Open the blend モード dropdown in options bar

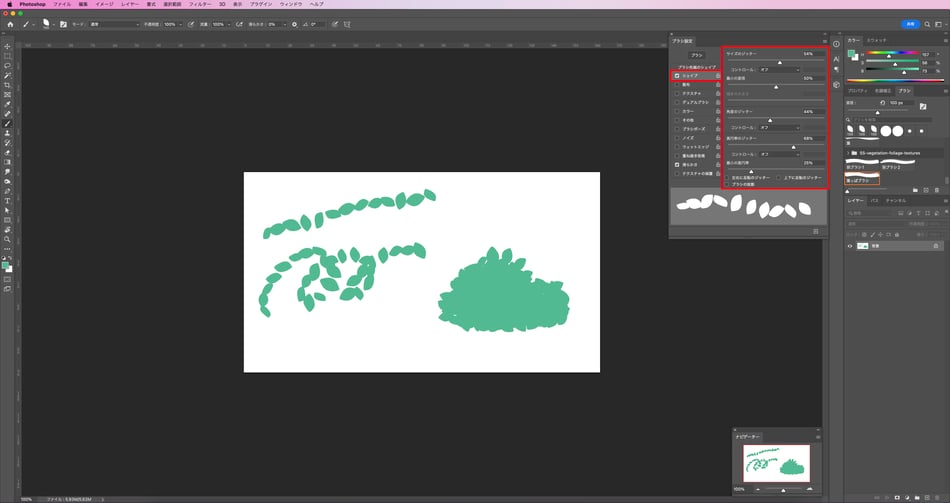click(x=112, y=24)
